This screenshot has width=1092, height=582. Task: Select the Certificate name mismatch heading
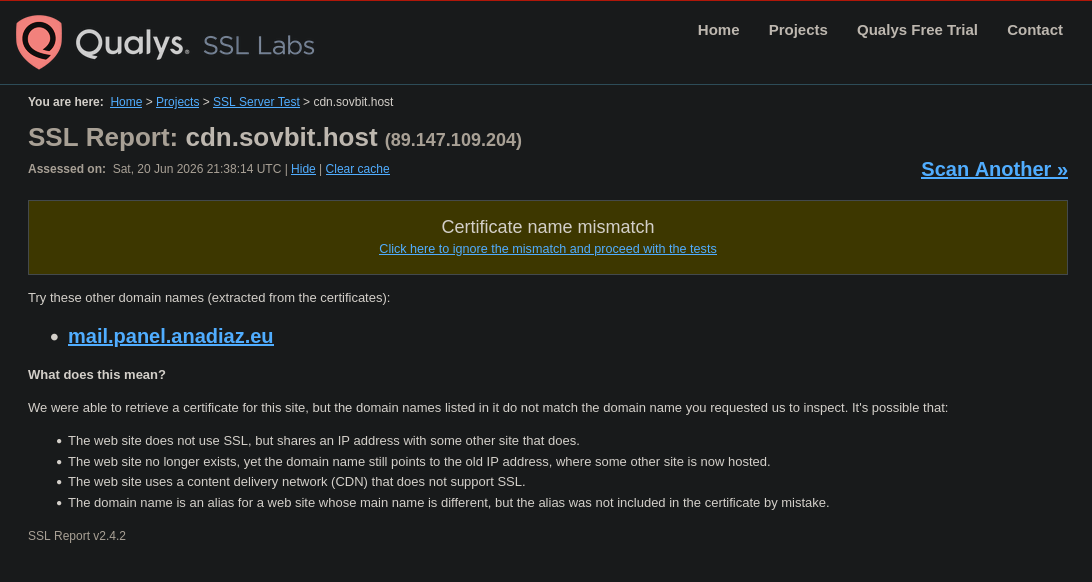point(547,227)
